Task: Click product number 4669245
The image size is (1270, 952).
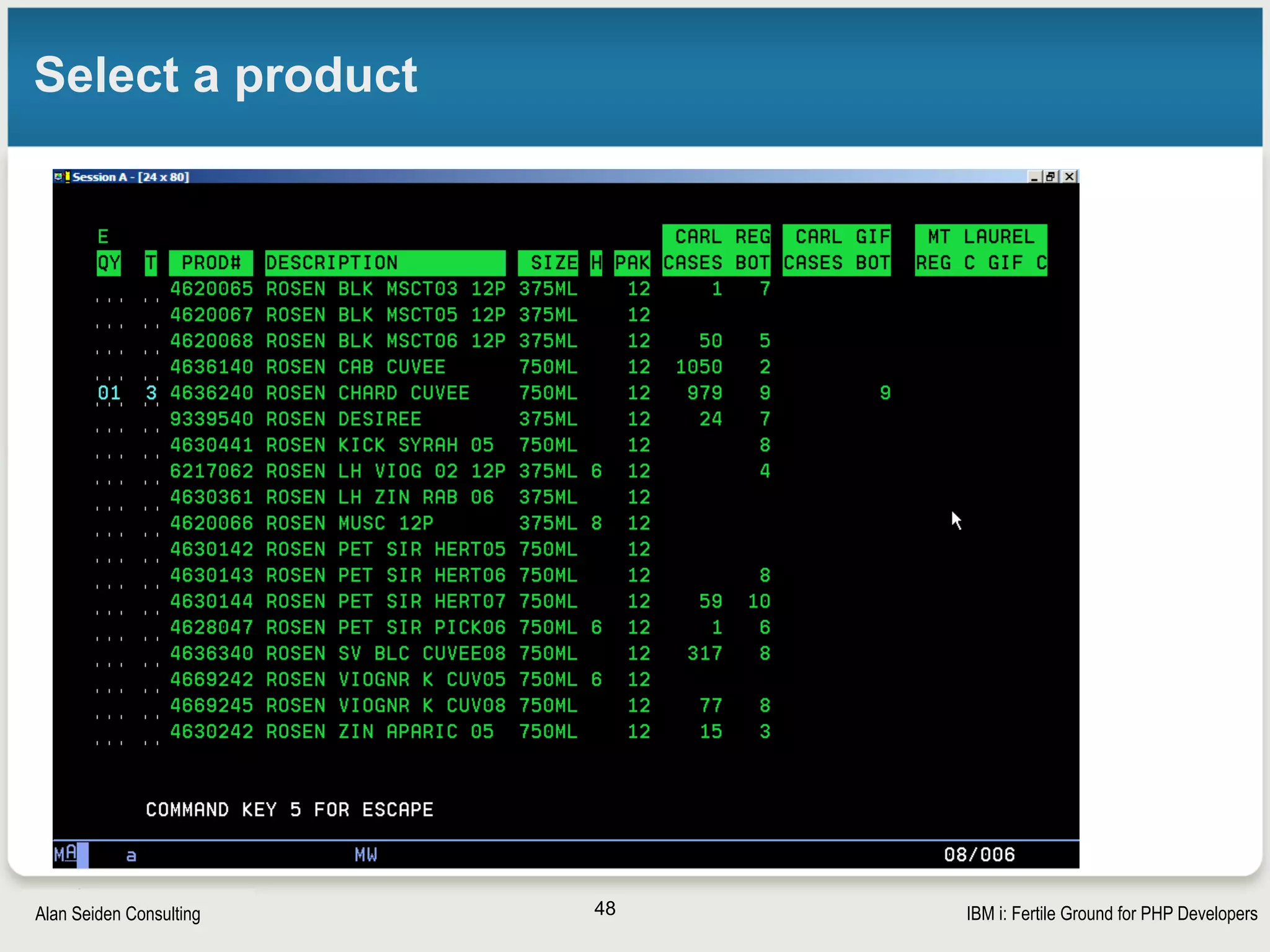Action: (211, 705)
